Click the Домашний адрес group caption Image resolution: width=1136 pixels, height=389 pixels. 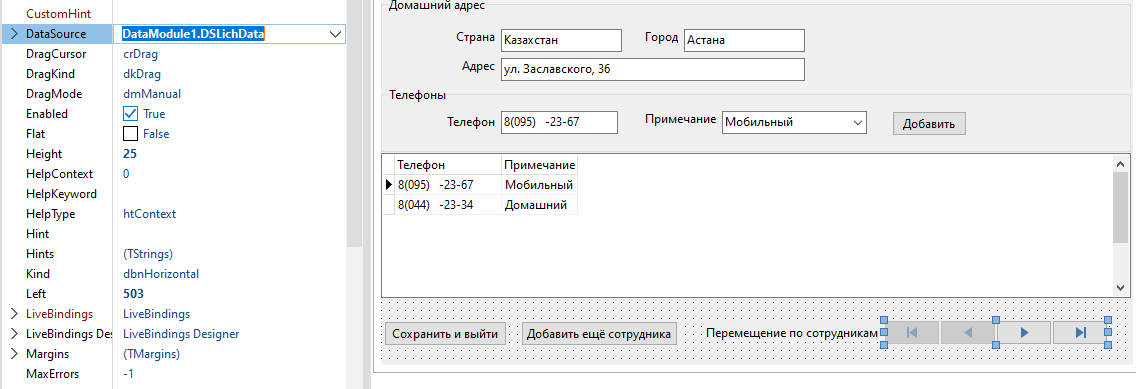click(437, 6)
